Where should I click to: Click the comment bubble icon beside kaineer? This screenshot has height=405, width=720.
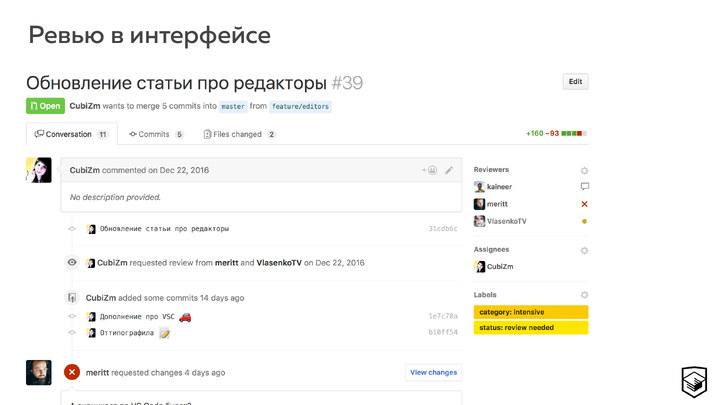click(x=585, y=186)
